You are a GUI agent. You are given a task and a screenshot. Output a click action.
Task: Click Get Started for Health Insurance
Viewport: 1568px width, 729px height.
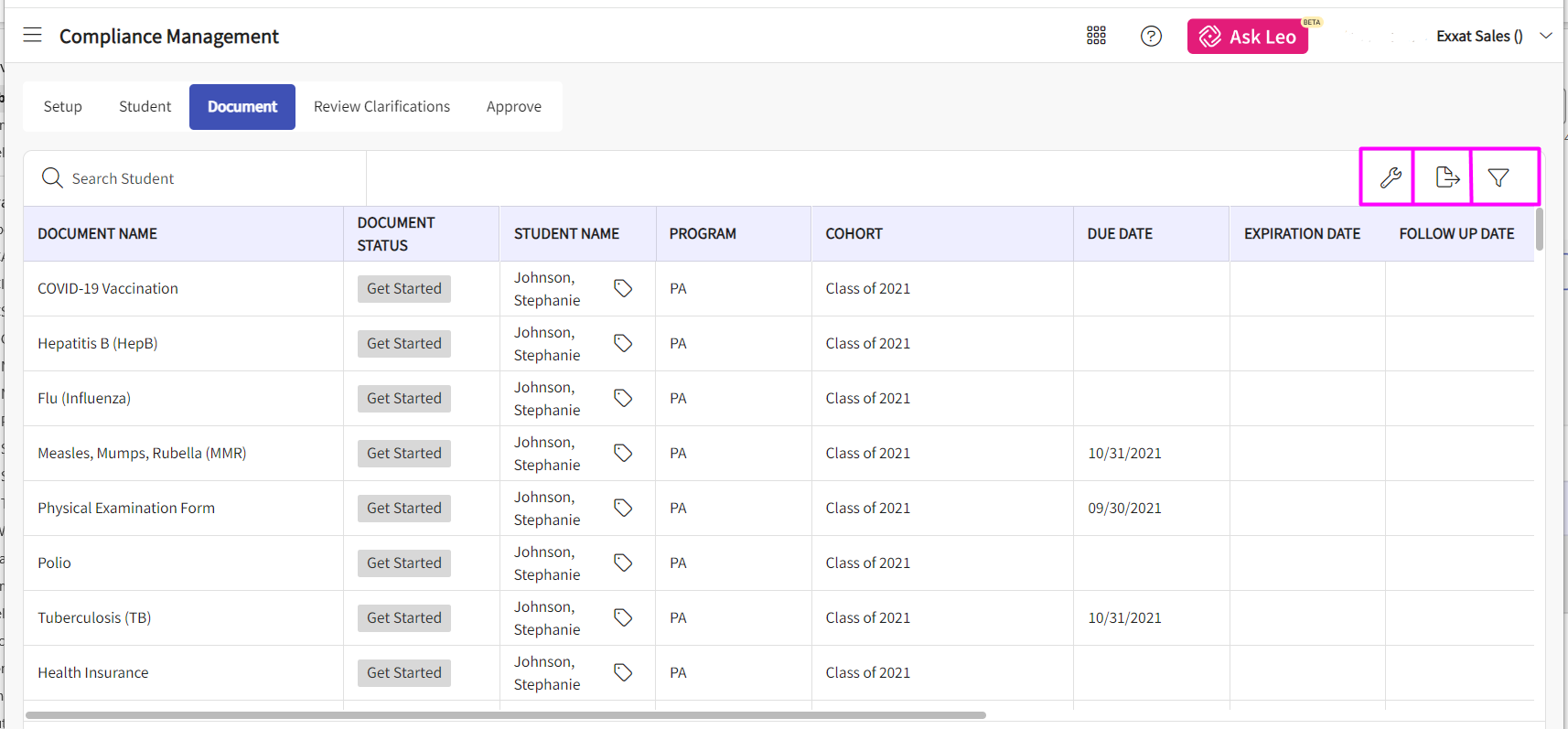[403, 673]
